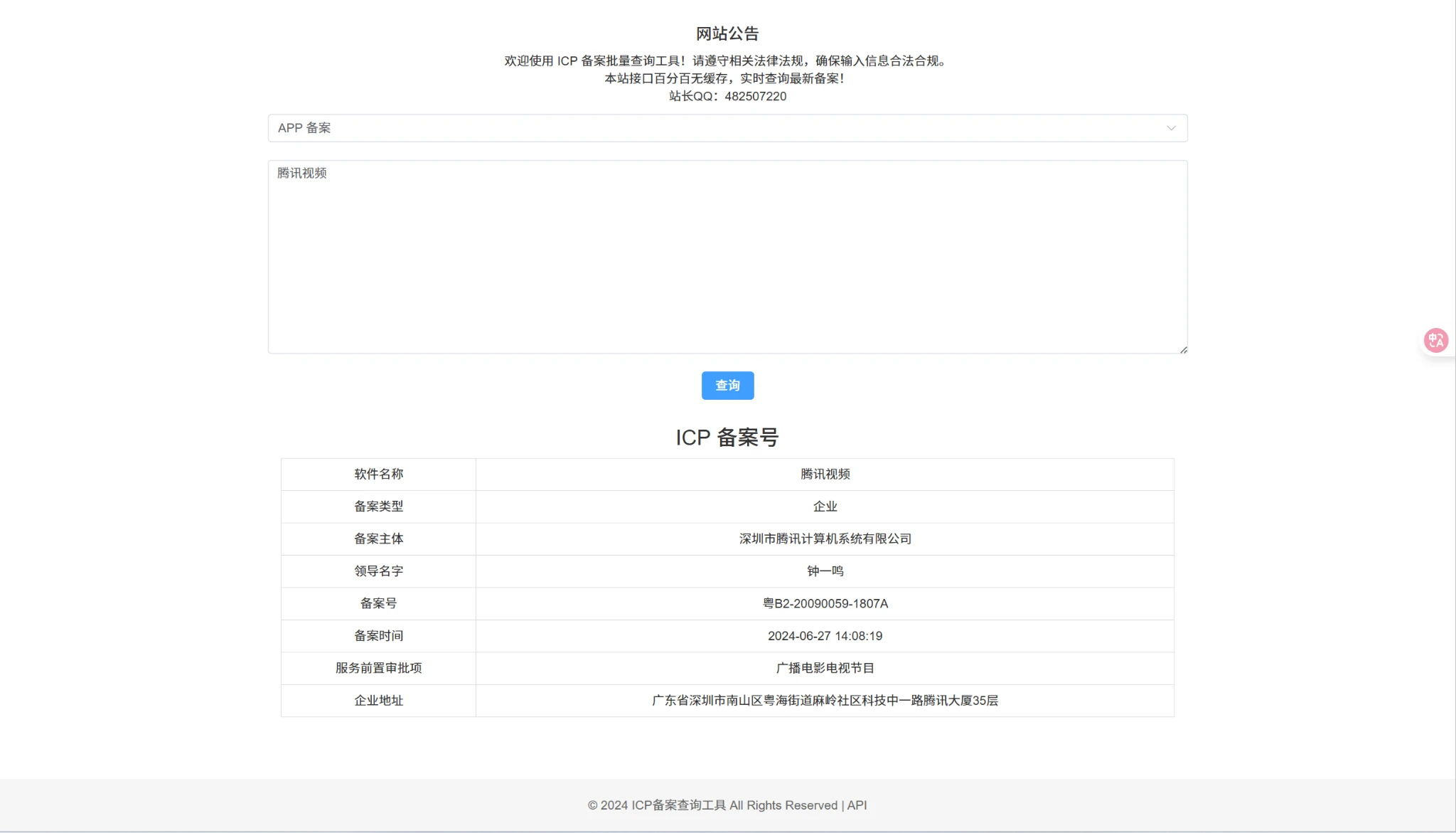1456x833 pixels.
Task: Click the blue 查询 button
Action: coord(727,386)
